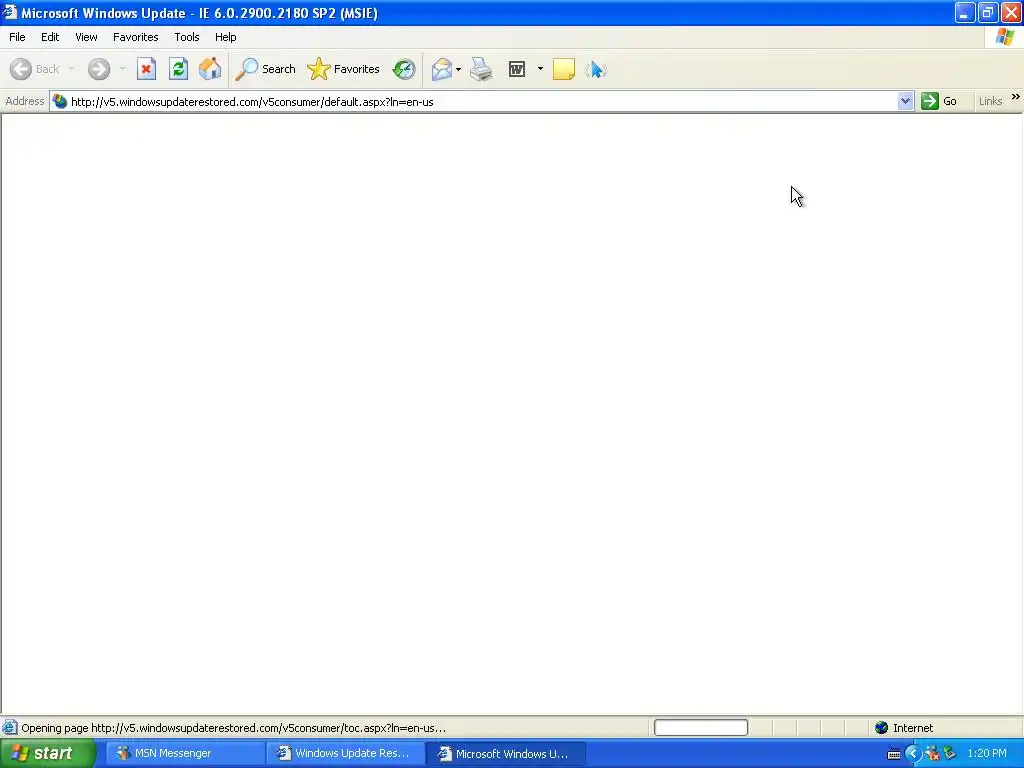The height and width of the screenshot is (768, 1024).
Task: Open the Search pane
Action: pos(265,69)
